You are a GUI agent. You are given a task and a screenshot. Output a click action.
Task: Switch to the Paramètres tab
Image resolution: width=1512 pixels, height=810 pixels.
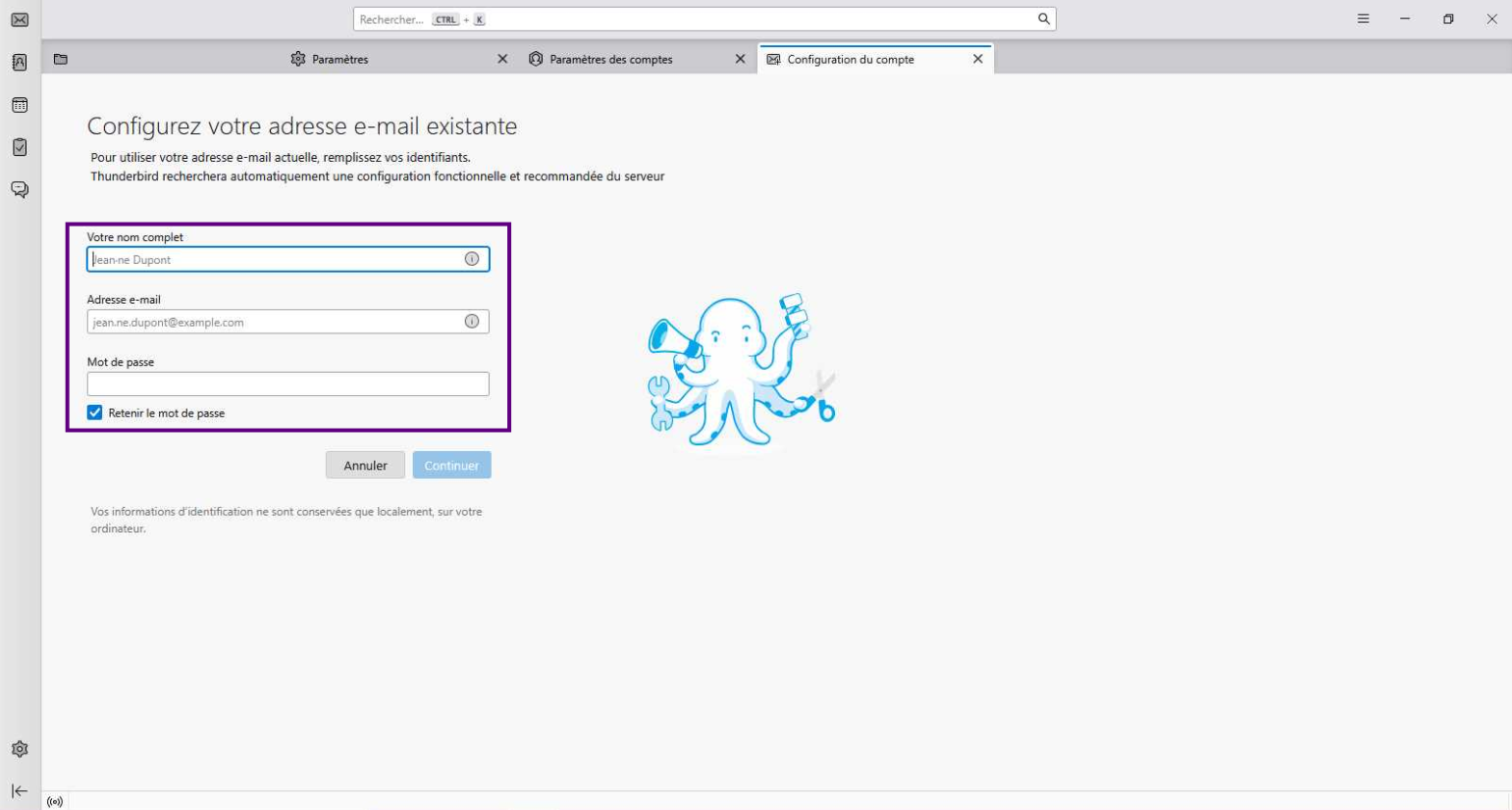[x=401, y=59]
